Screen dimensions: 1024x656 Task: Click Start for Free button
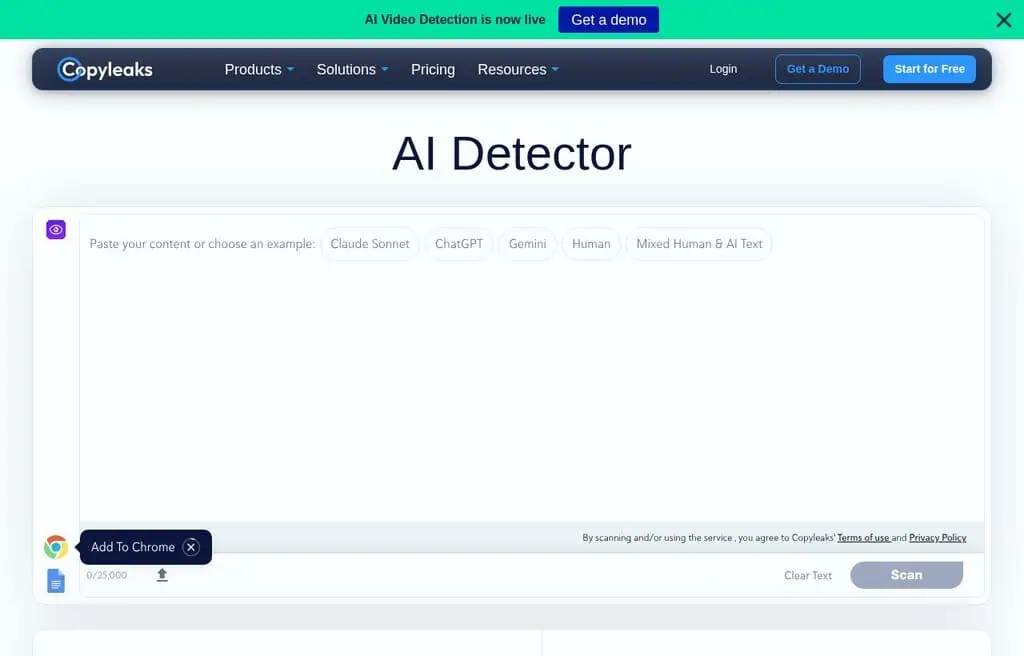point(929,69)
